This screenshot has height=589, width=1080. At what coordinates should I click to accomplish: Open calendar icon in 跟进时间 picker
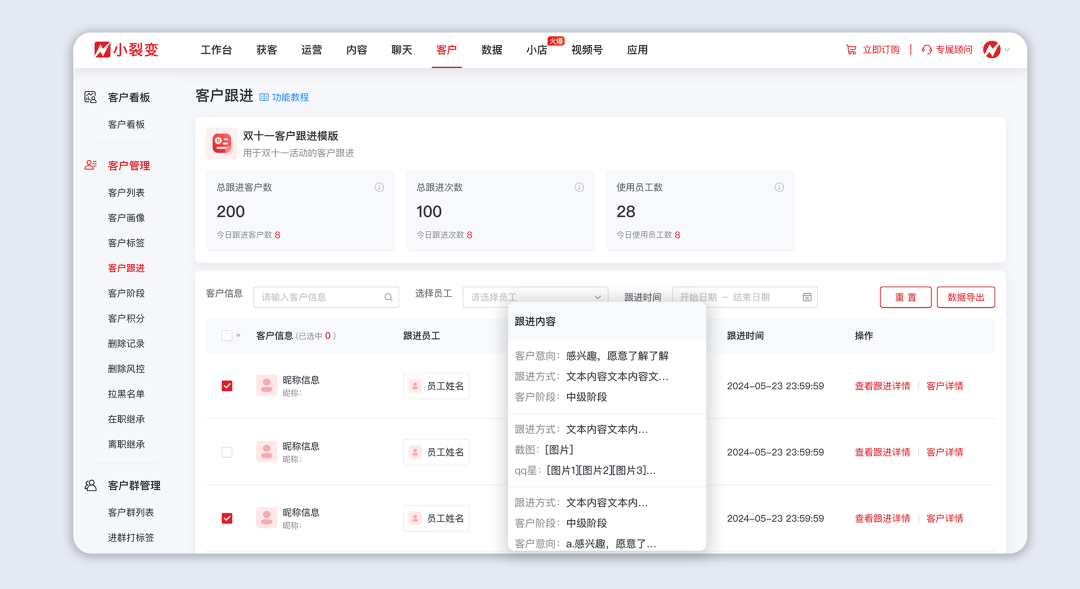pos(807,297)
